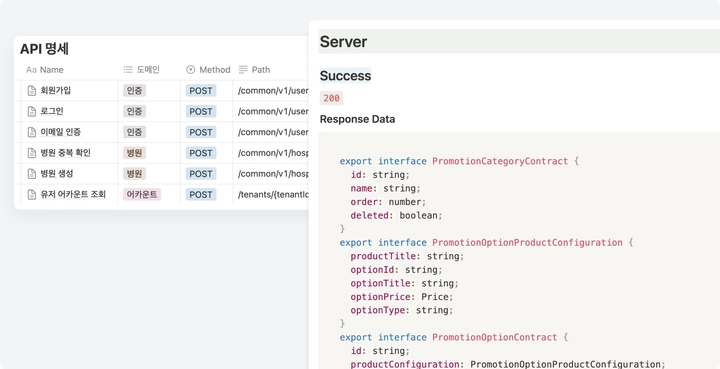This screenshot has width=720, height=369.
Task: Click the PromotionOptionContract interface name
Action: coord(495,337)
